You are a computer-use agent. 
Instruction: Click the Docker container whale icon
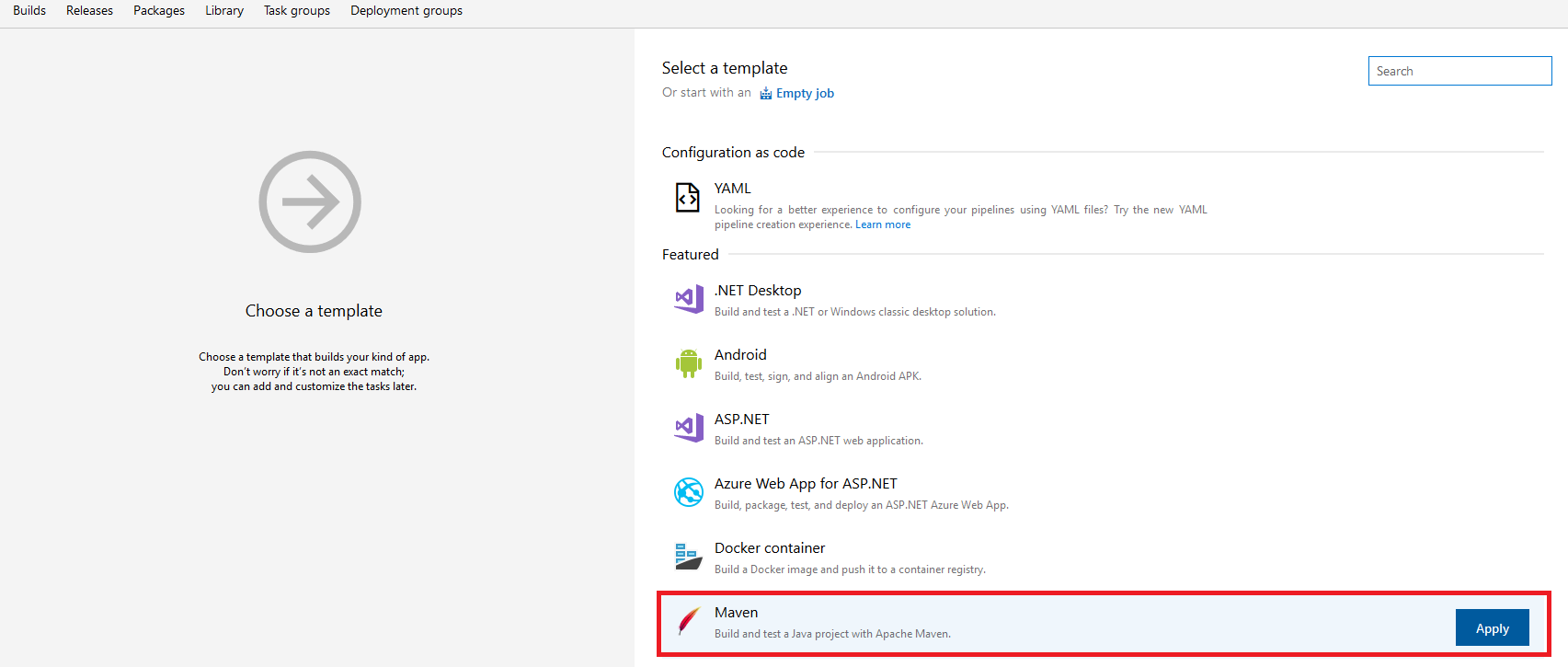click(689, 557)
